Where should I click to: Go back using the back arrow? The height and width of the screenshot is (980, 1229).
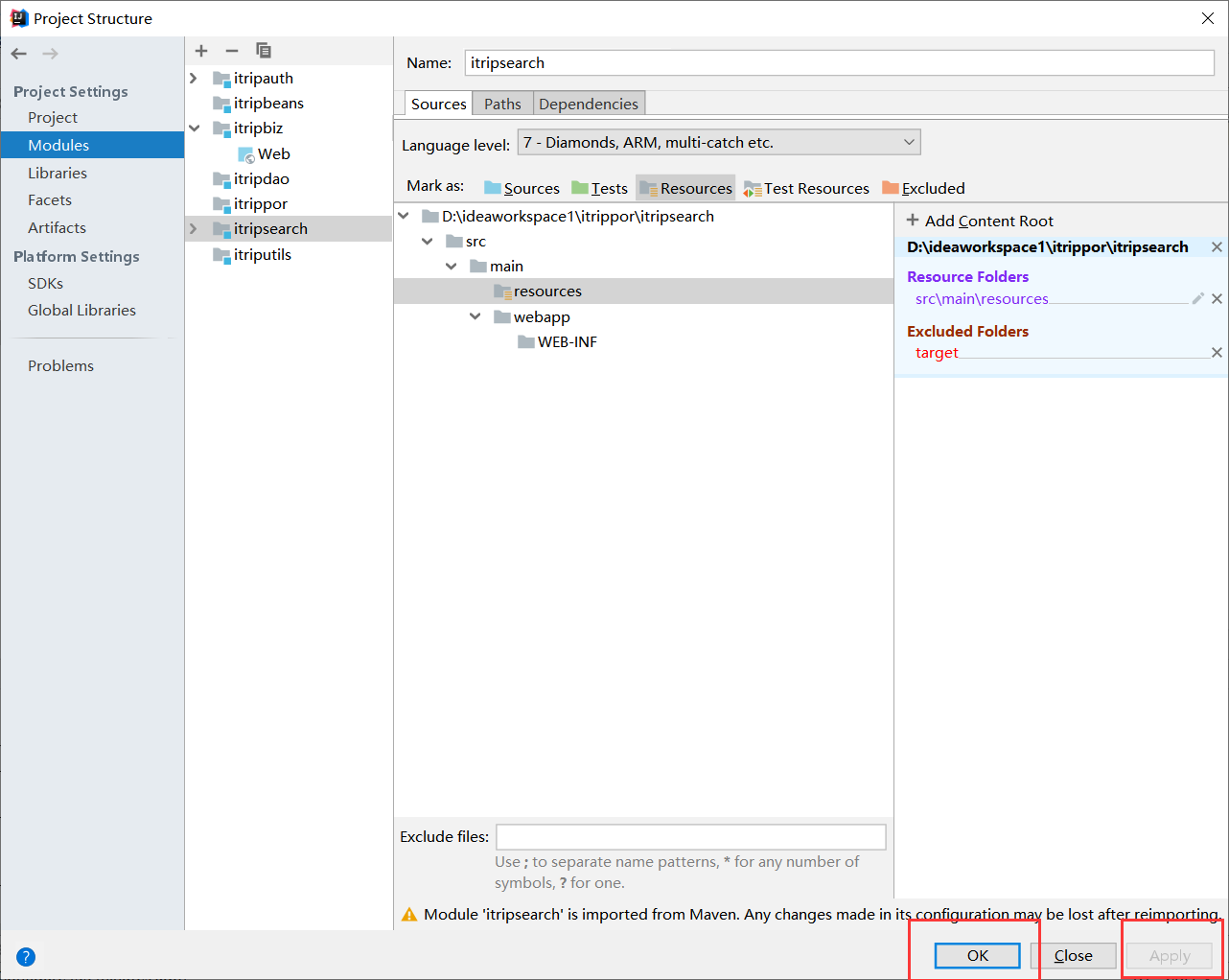pyautogui.click(x=19, y=54)
